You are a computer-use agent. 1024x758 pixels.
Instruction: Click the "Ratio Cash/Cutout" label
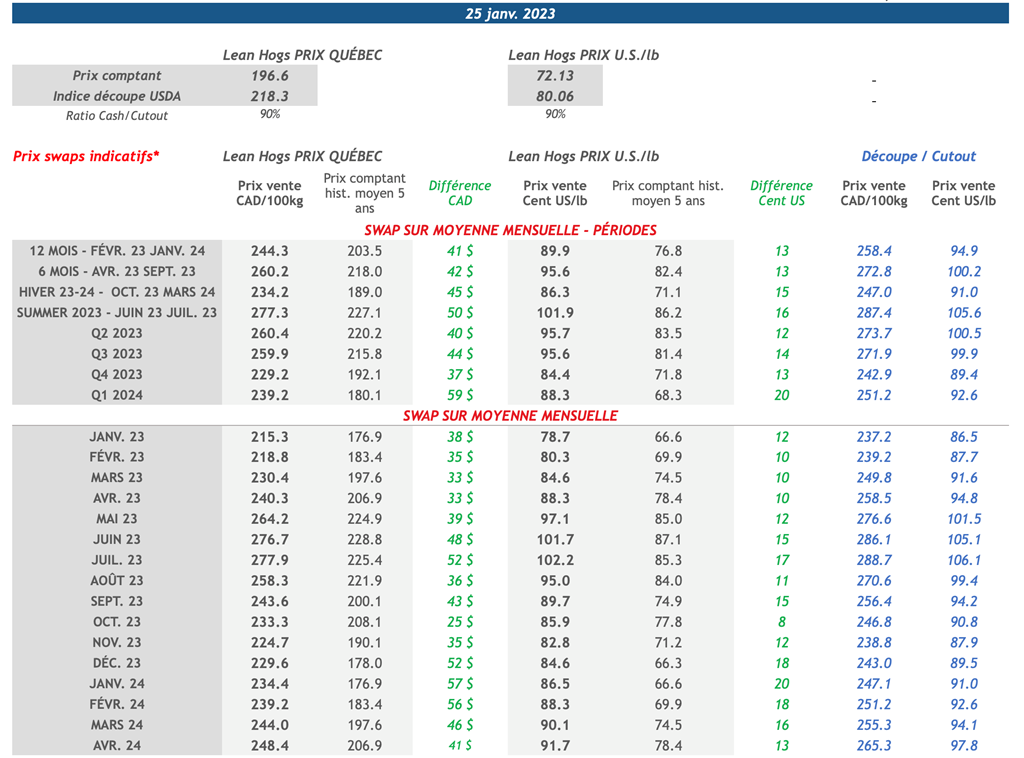coord(117,116)
